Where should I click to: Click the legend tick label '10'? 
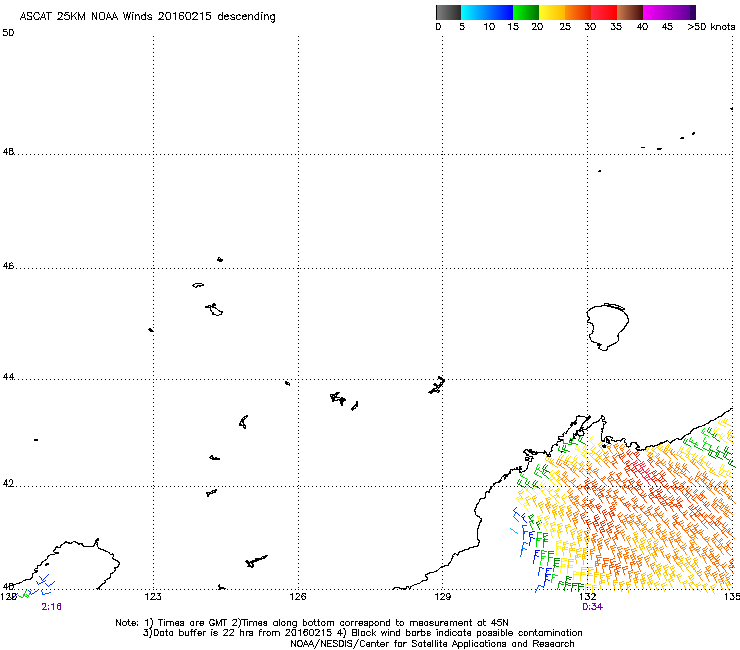(x=489, y=27)
